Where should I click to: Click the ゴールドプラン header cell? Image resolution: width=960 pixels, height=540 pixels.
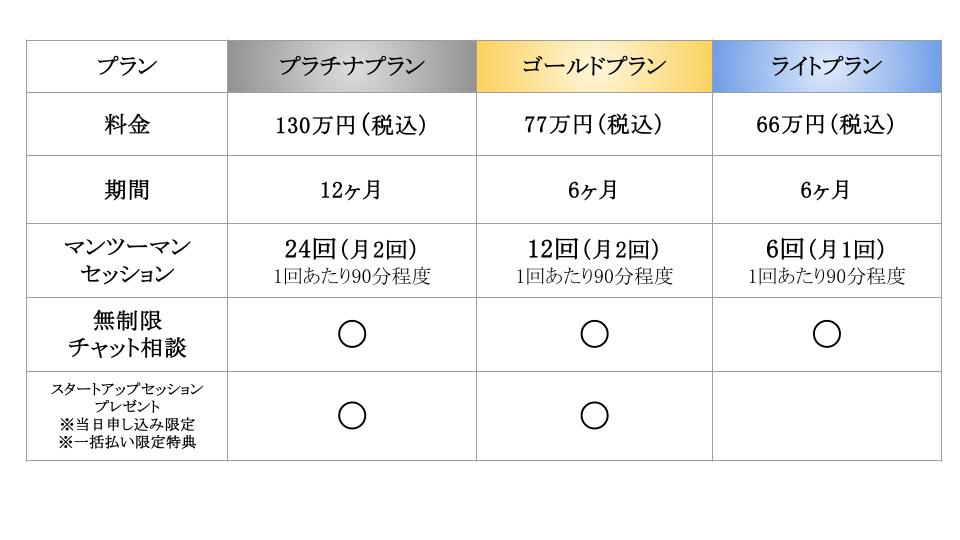(x=594, y=67)
